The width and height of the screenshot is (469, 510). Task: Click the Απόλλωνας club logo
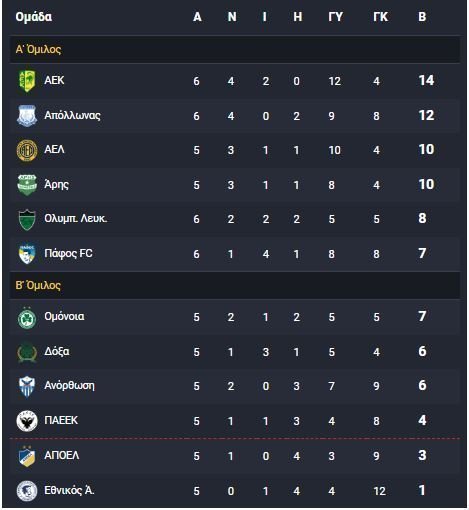pyautogui.click(x=27, y=116)
